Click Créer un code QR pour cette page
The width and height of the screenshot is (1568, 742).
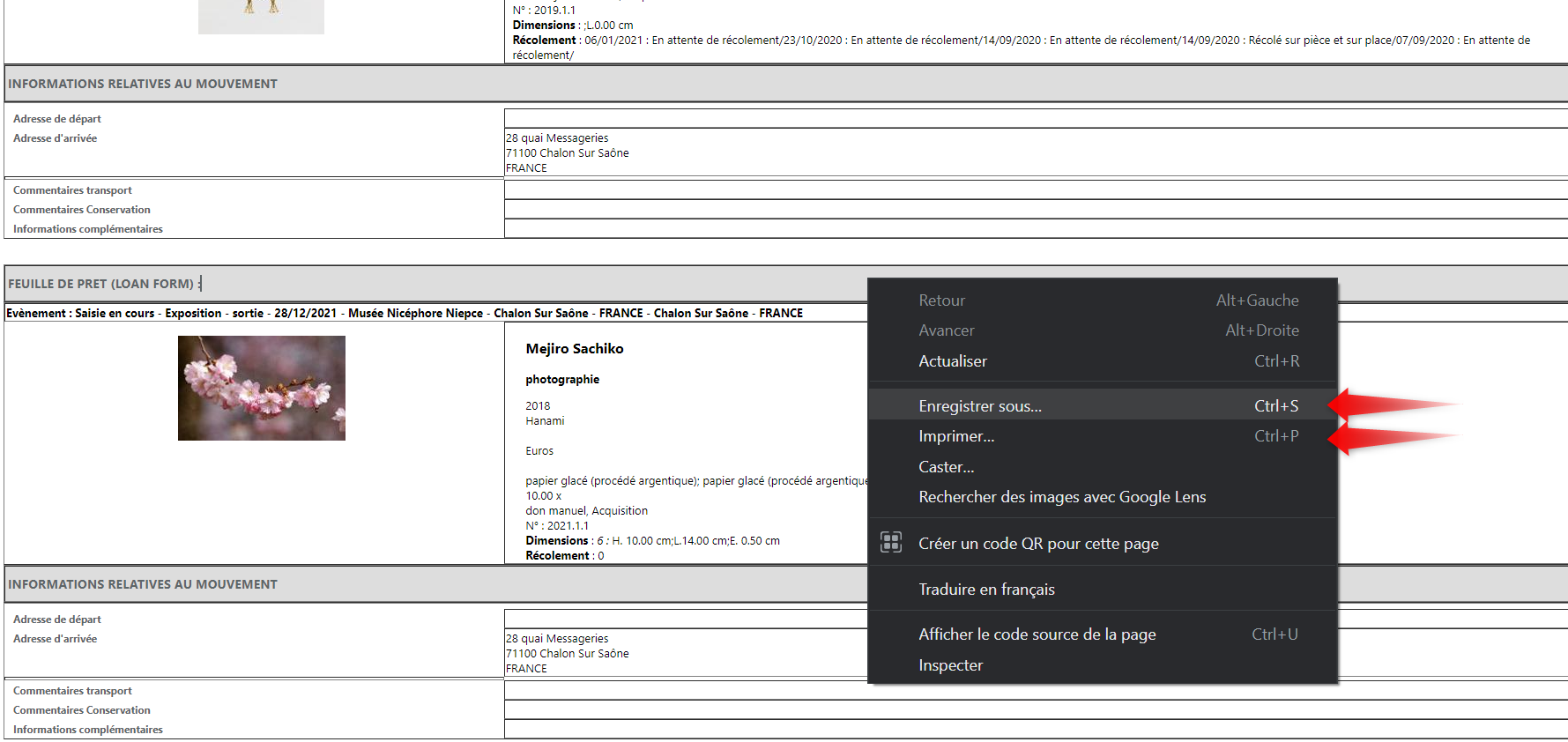1037,544
